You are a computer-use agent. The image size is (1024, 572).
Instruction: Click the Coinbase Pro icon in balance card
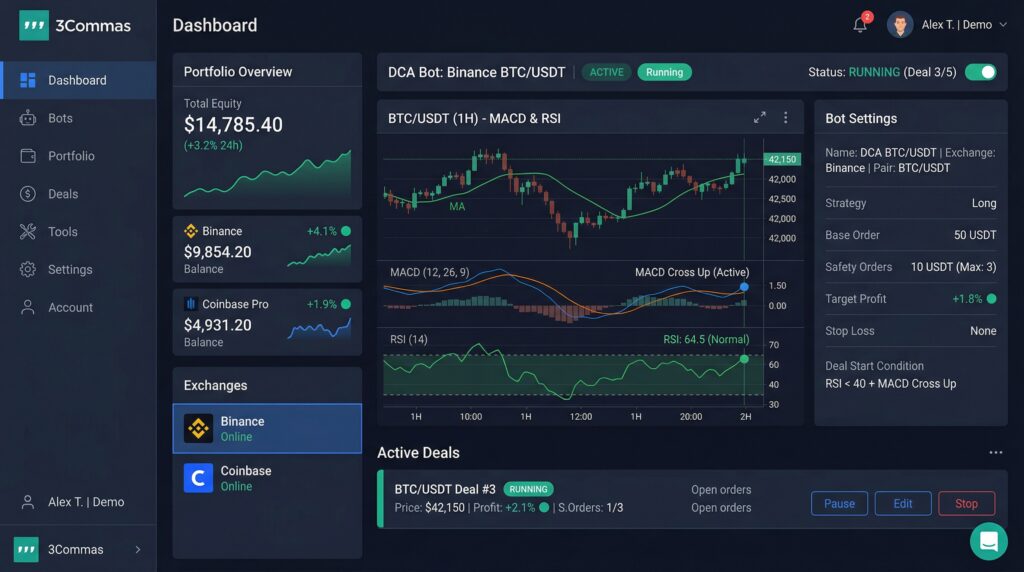(191, 304)
